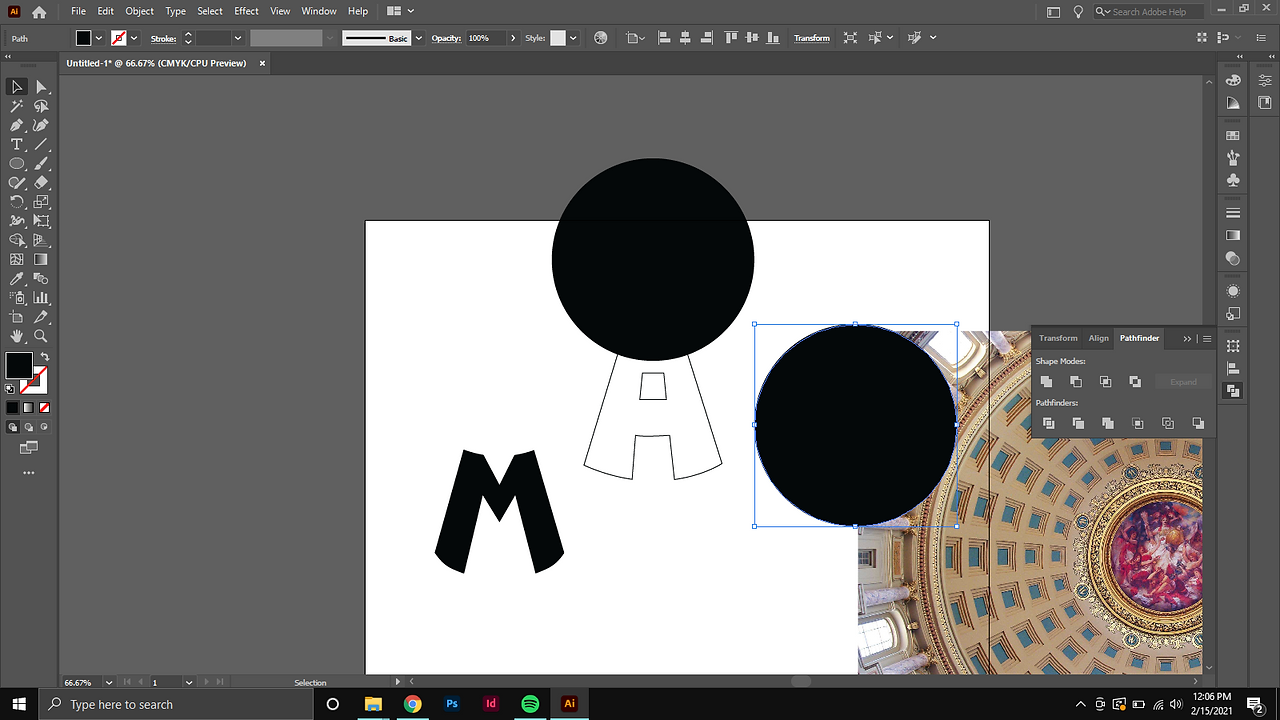
Task: Choose the Free Transform tool
Action: click(41, 221)
